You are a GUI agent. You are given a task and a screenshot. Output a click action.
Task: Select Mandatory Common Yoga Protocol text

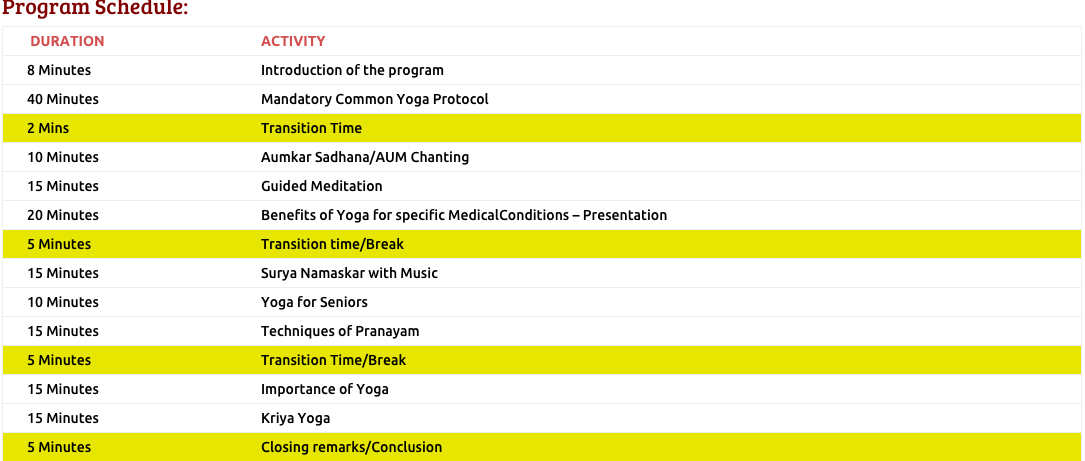[374, 99]
